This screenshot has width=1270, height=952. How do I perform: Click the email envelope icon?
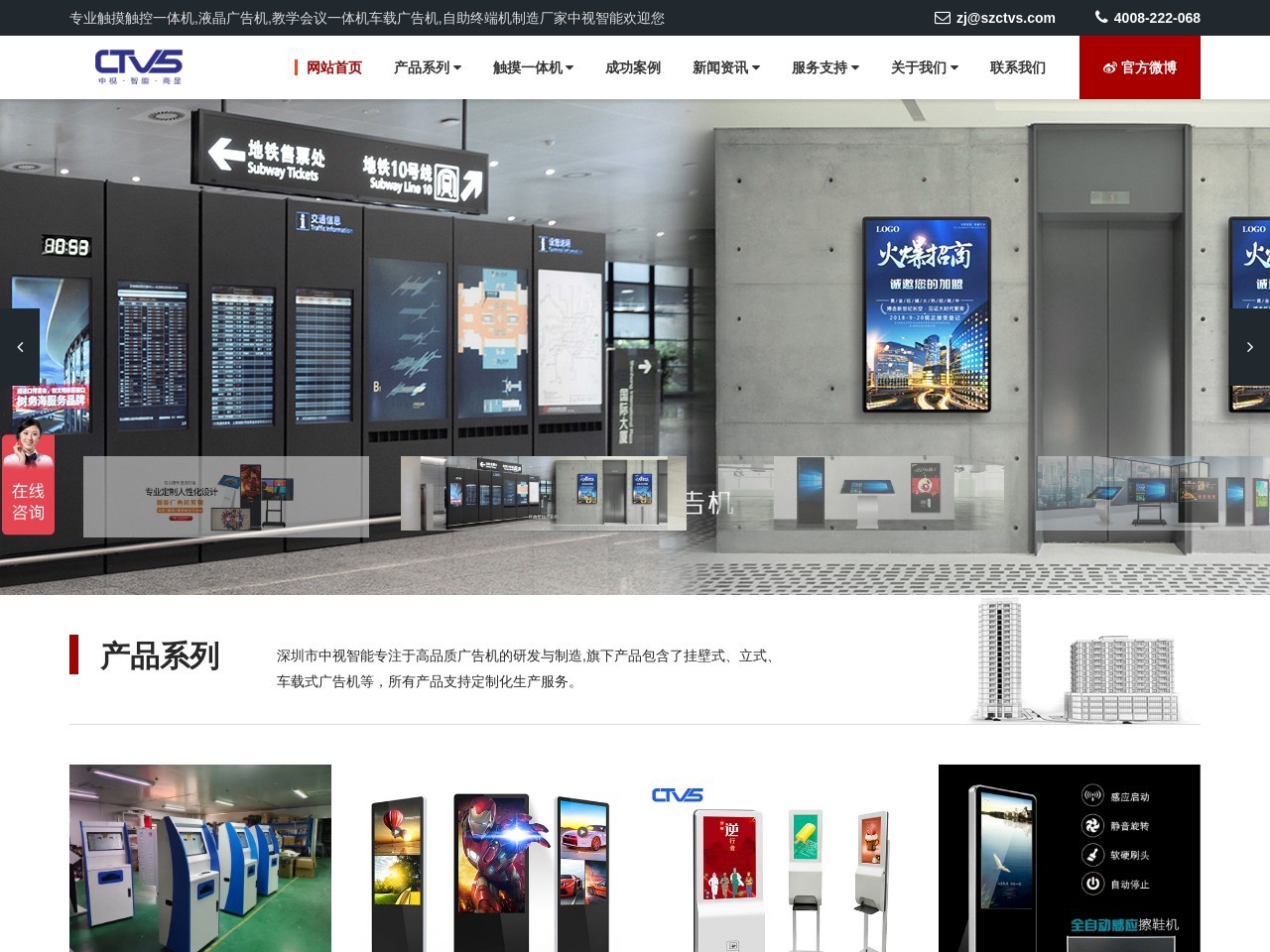click(943, 18)
